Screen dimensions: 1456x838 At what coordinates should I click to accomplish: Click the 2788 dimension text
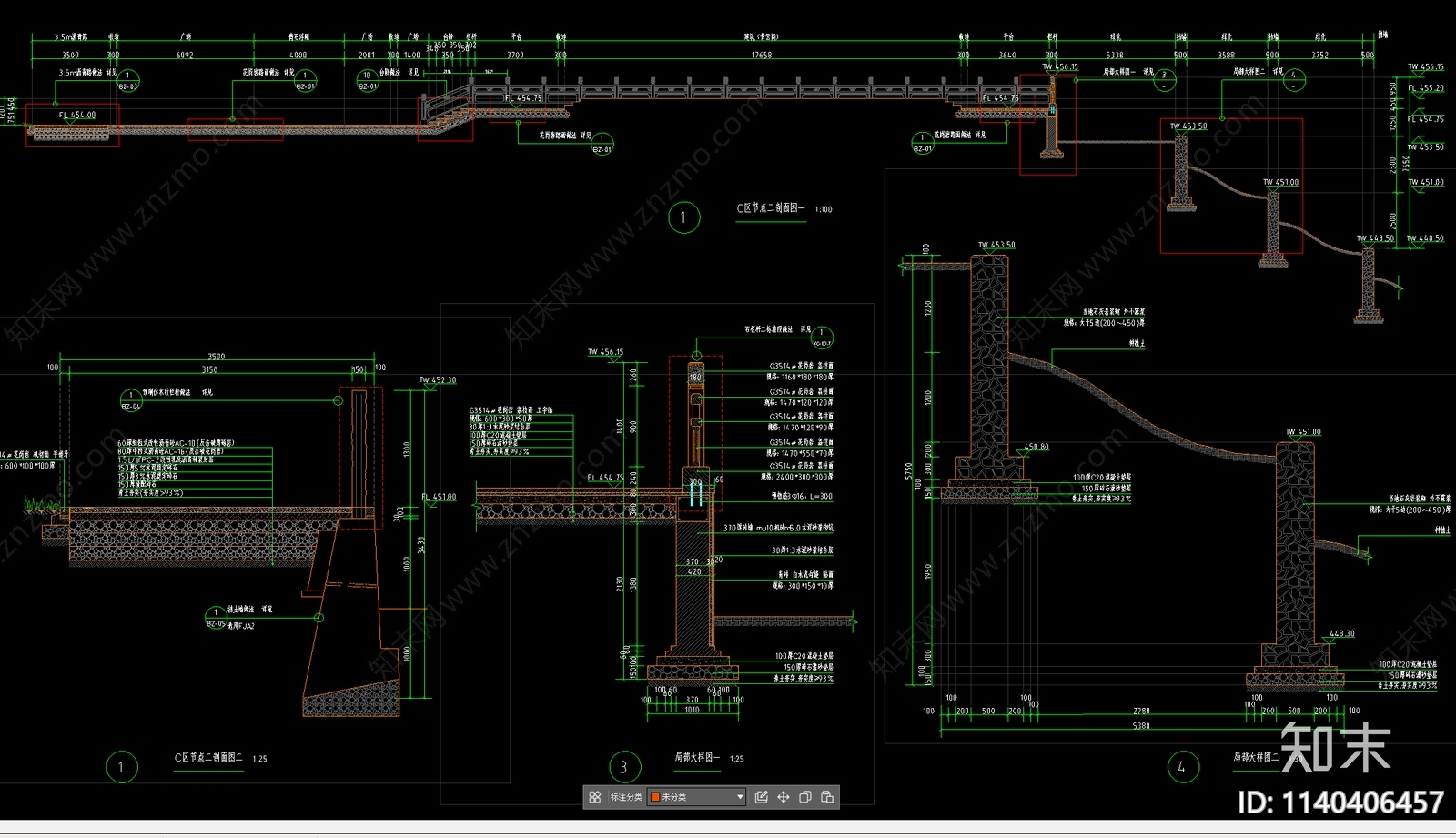(x=1141, y=712)
